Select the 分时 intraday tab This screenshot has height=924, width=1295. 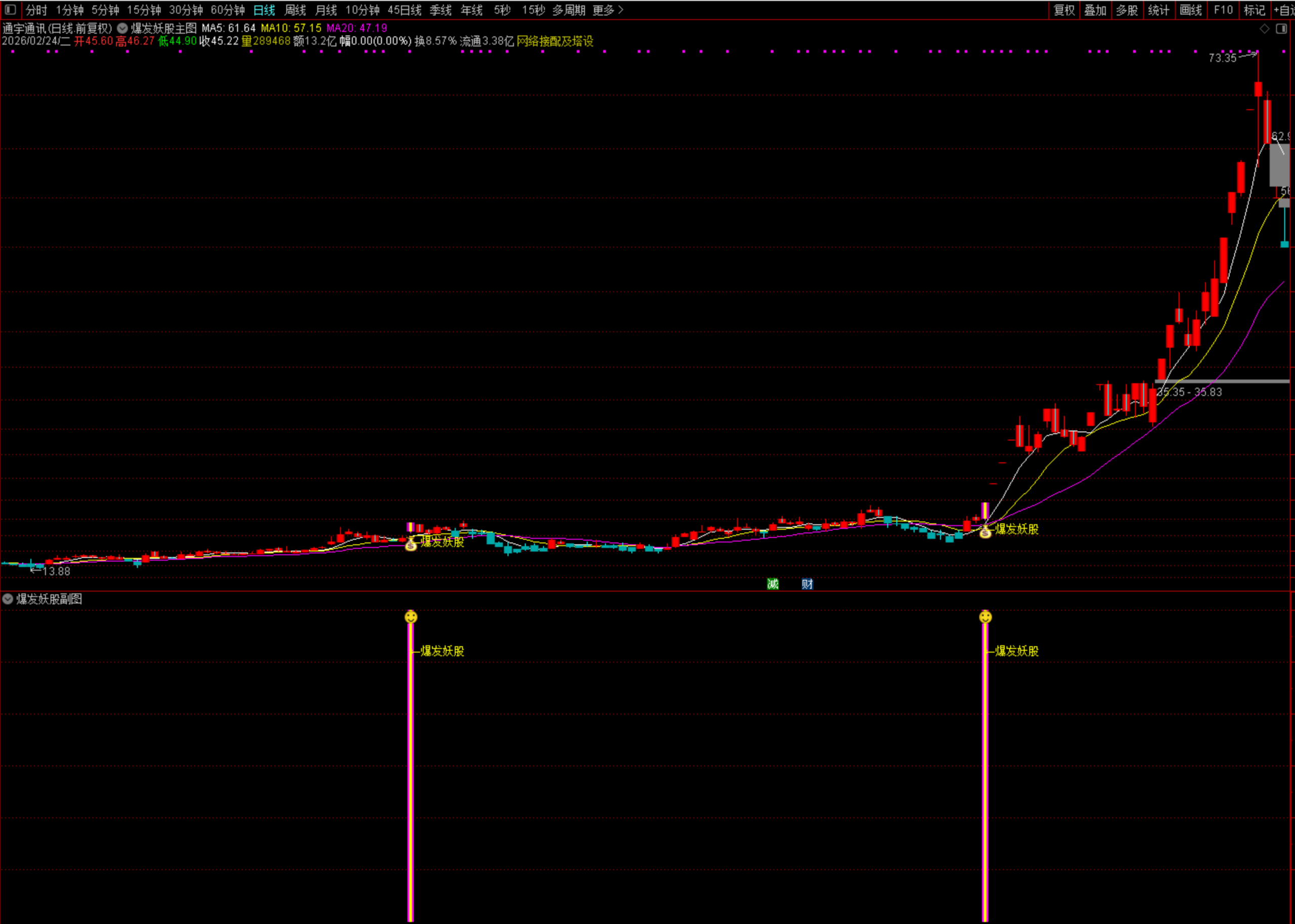pyautogui.click(x=36, y=10)
